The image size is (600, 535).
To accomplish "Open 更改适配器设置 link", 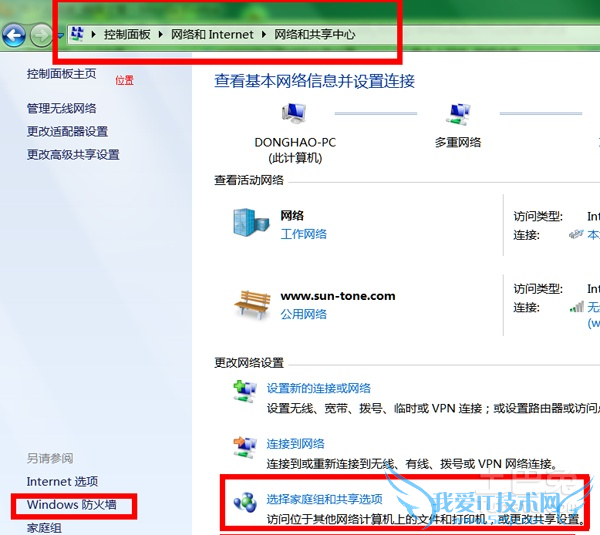I will coord(67,132).
